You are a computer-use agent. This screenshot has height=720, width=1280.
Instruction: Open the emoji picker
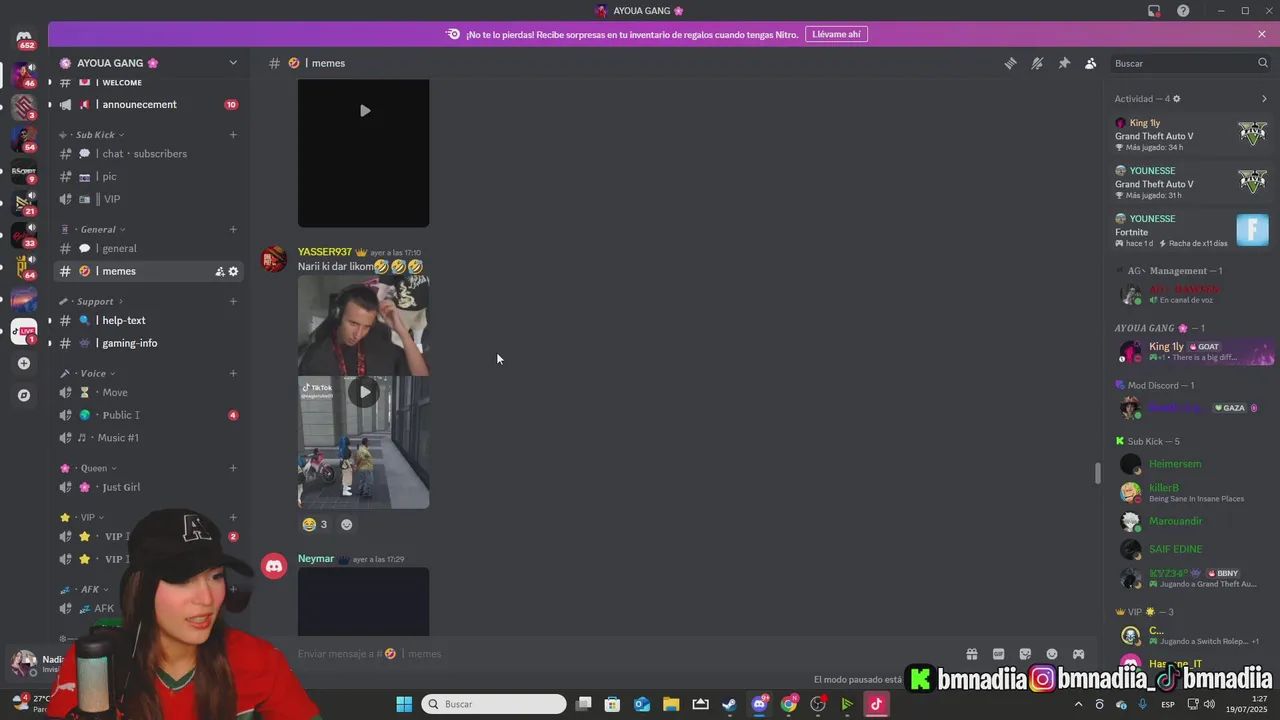pos(1052,654)
